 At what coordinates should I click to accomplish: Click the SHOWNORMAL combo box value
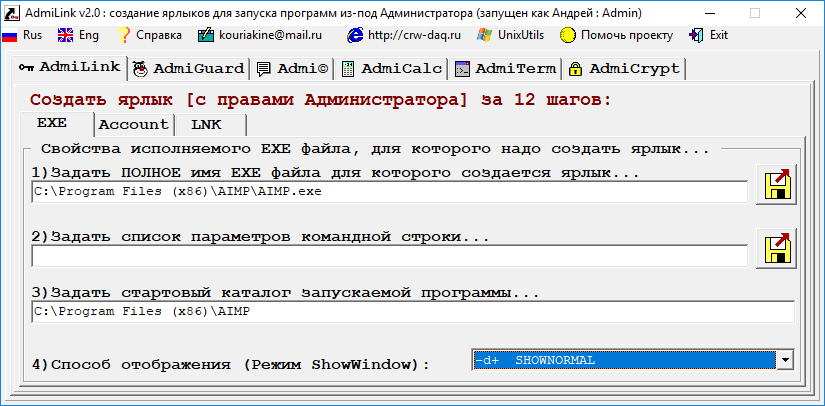pyautogui.click(x=624, y=360)
